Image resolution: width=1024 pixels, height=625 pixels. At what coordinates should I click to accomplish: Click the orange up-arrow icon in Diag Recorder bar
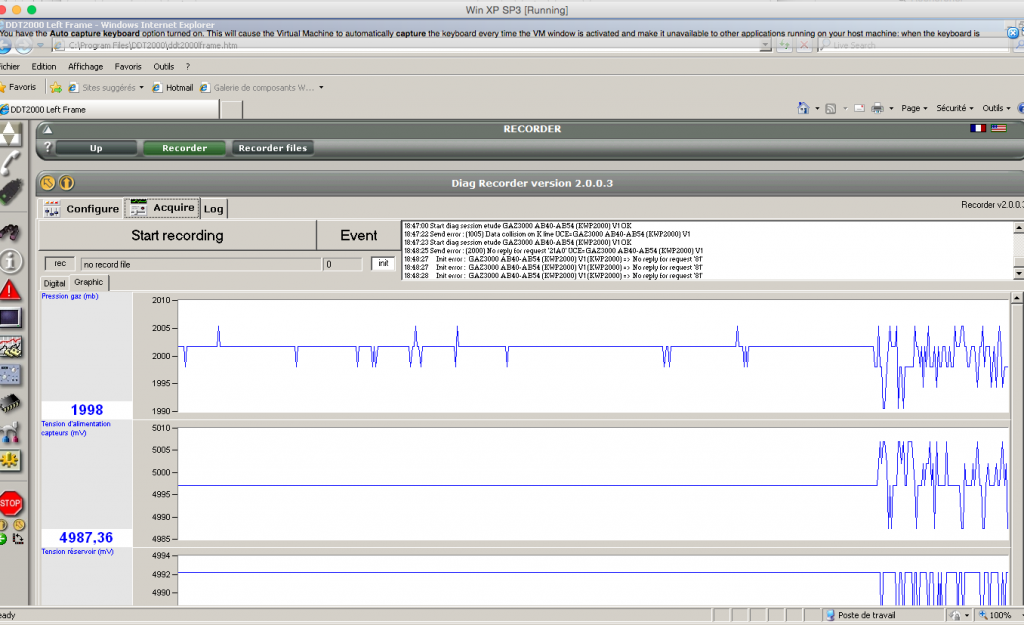pyautogui.click(x=67, y=183)
